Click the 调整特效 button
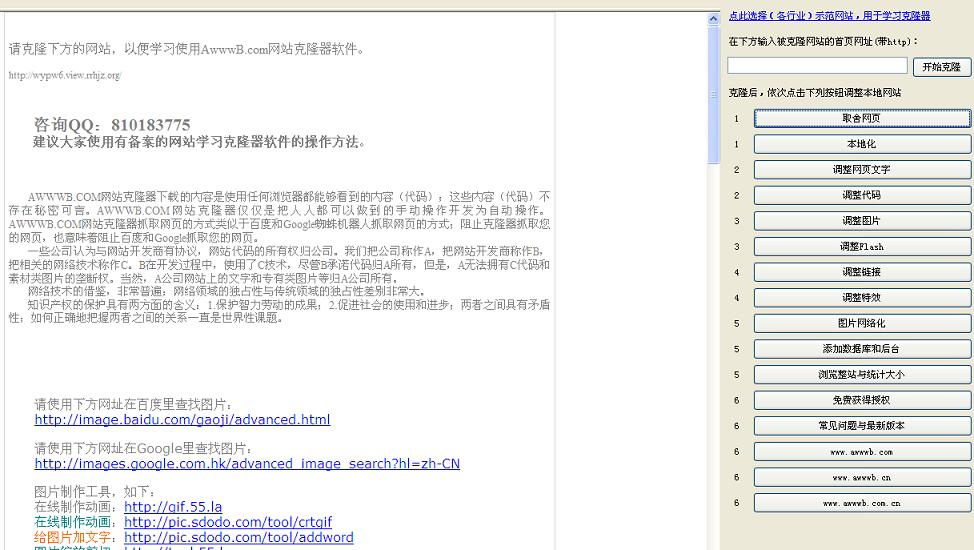 [x=861, y=298]
